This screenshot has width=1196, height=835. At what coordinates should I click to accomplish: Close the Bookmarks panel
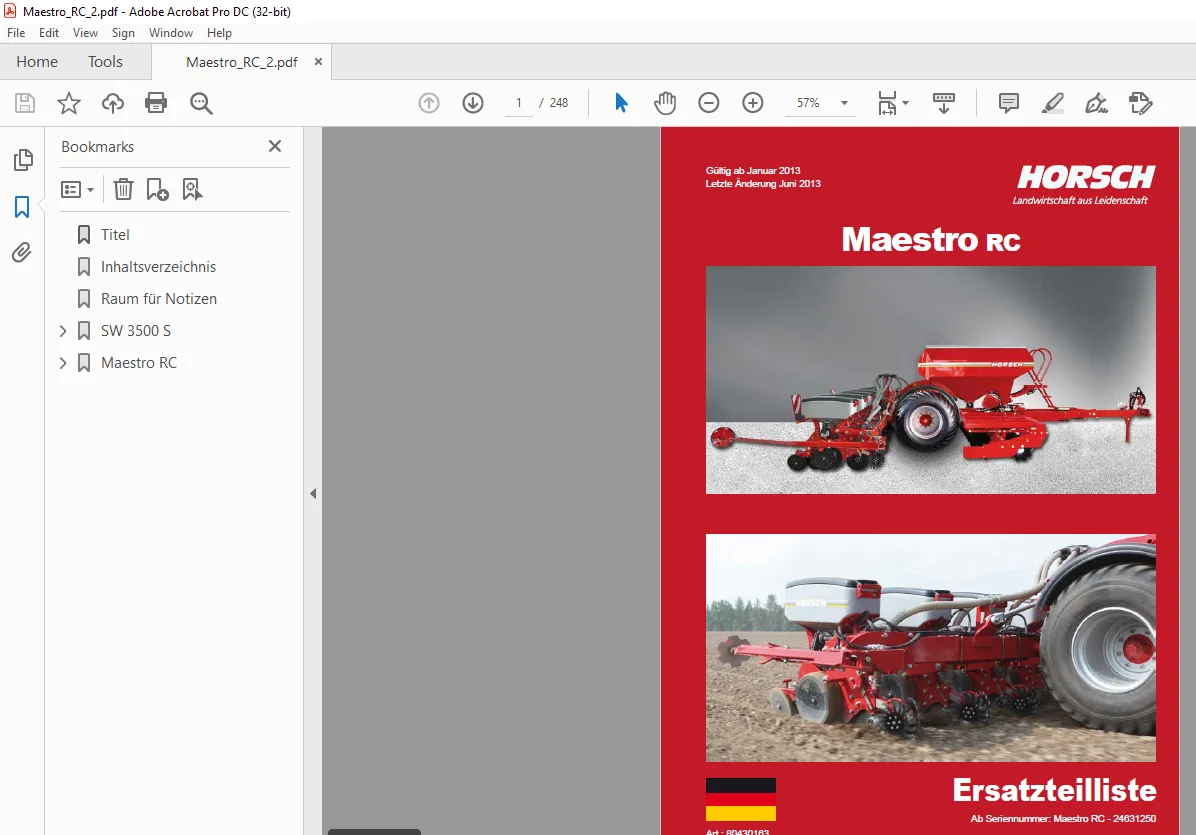click(x=275, y=146)
